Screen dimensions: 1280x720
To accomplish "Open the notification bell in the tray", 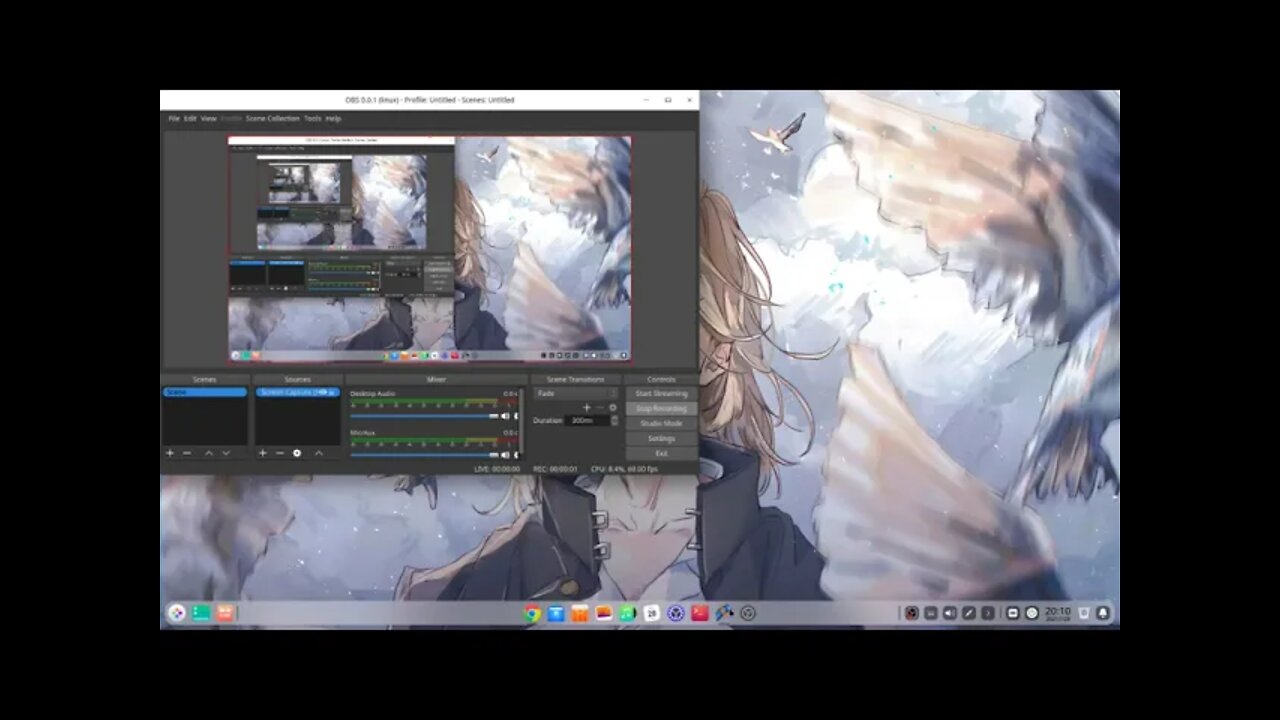I will [1103, 613].
